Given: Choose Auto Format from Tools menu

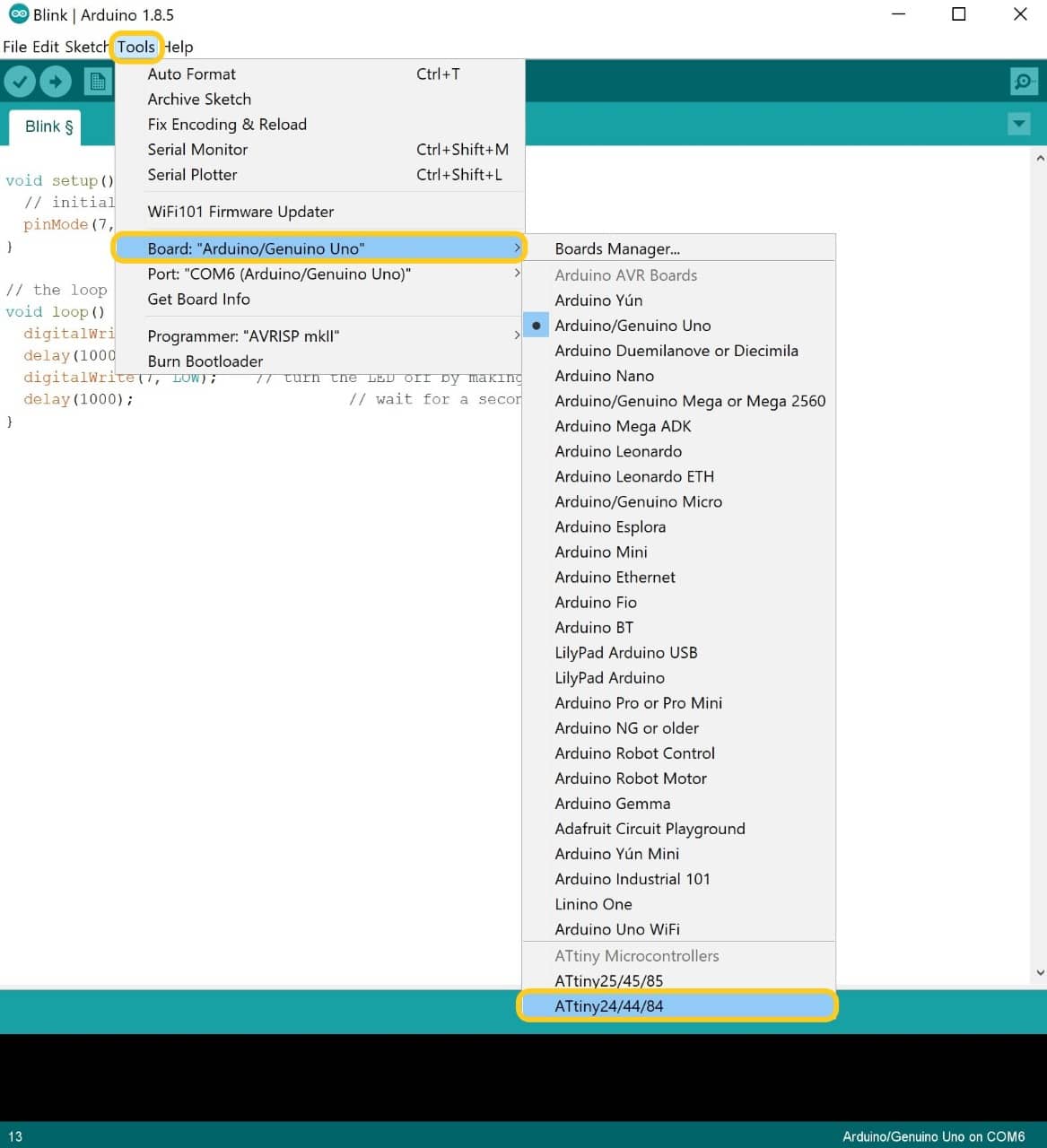Looking at the screenshot, I should 320,74.
